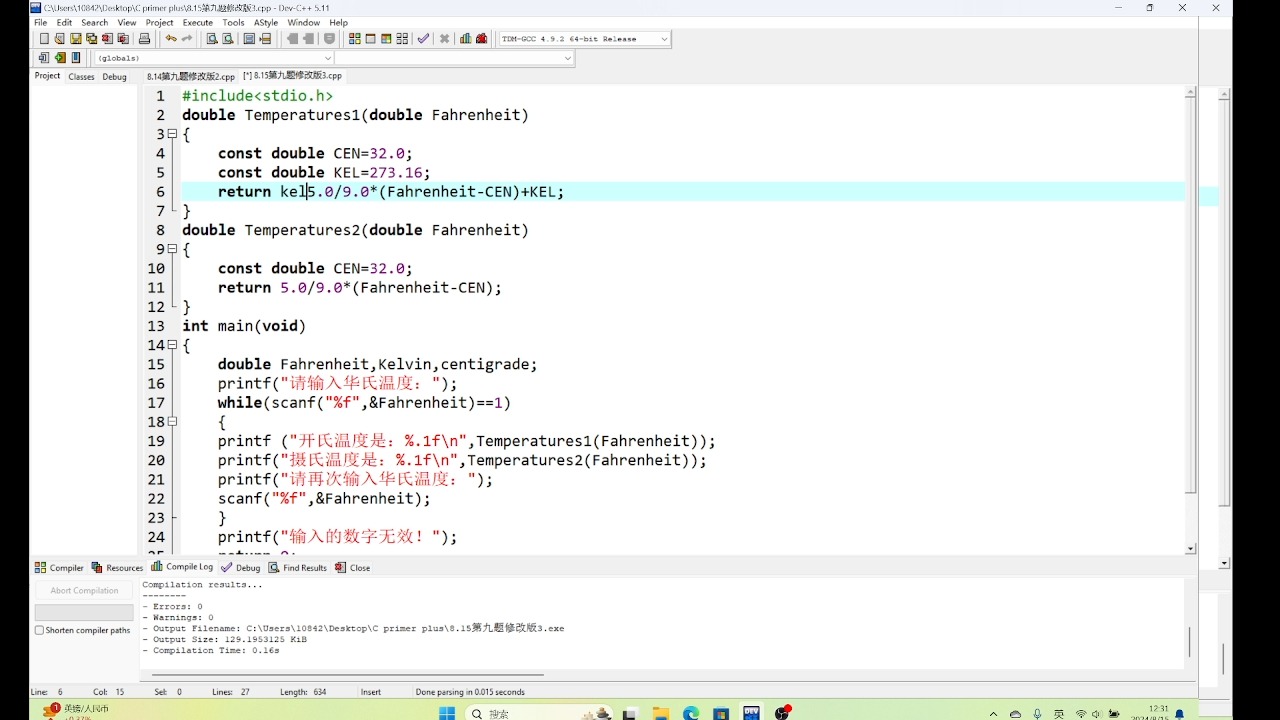
Task: Open Microsoft Edge from the taskbar
Action: [691, 713]
